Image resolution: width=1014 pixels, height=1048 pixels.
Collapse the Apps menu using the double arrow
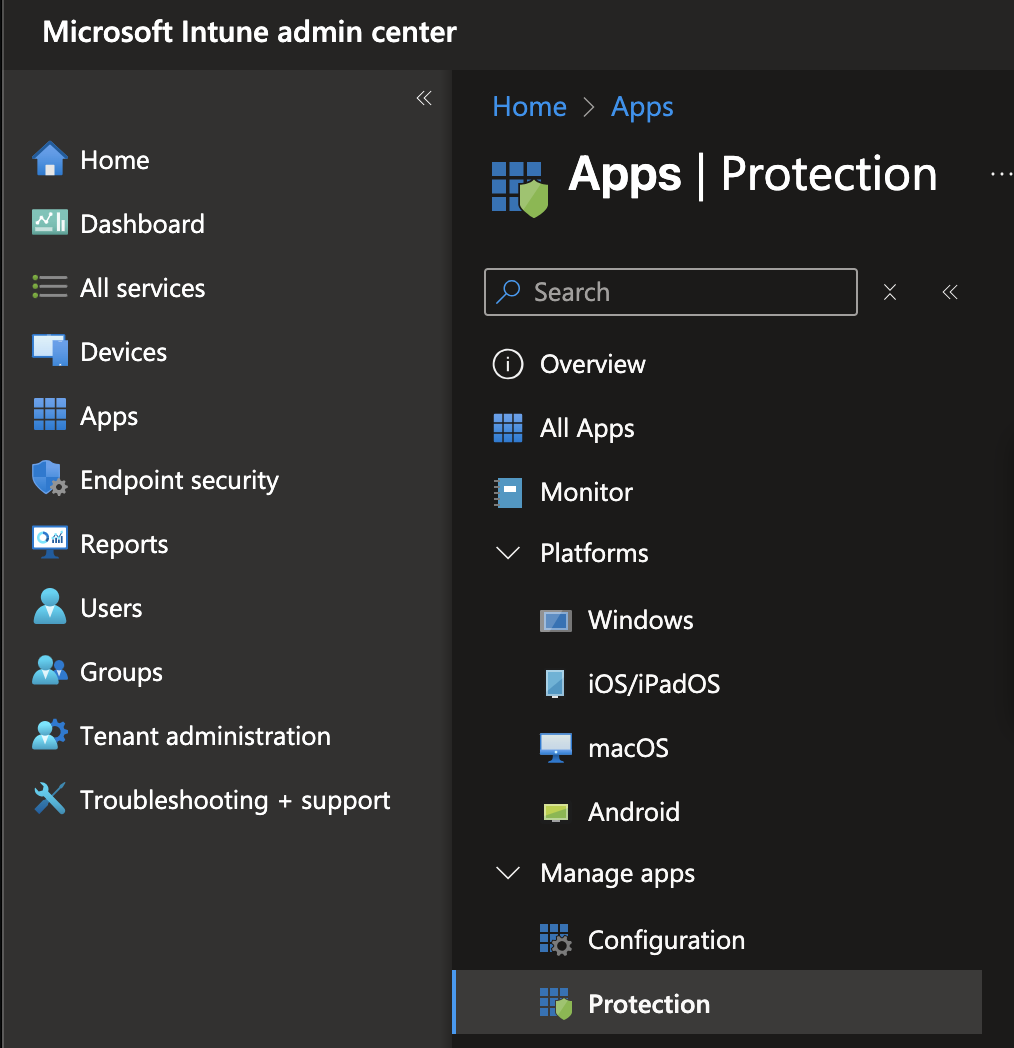949,292
